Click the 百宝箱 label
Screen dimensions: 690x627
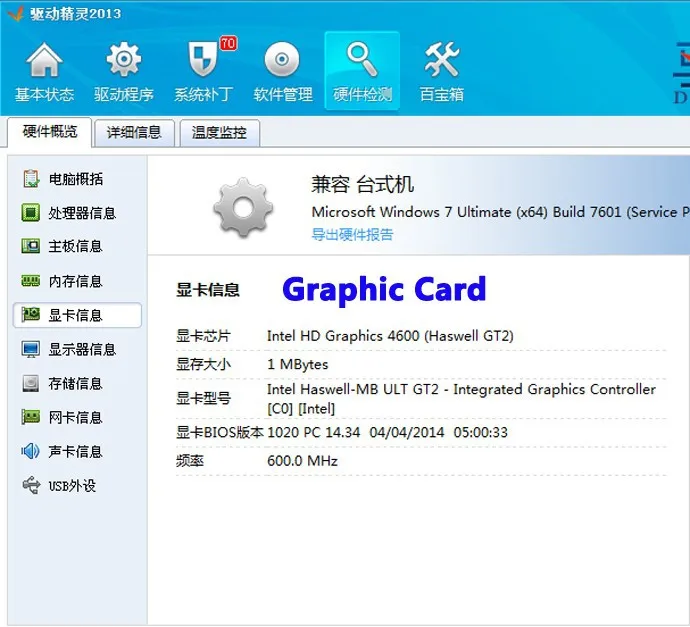click(441, 94)
